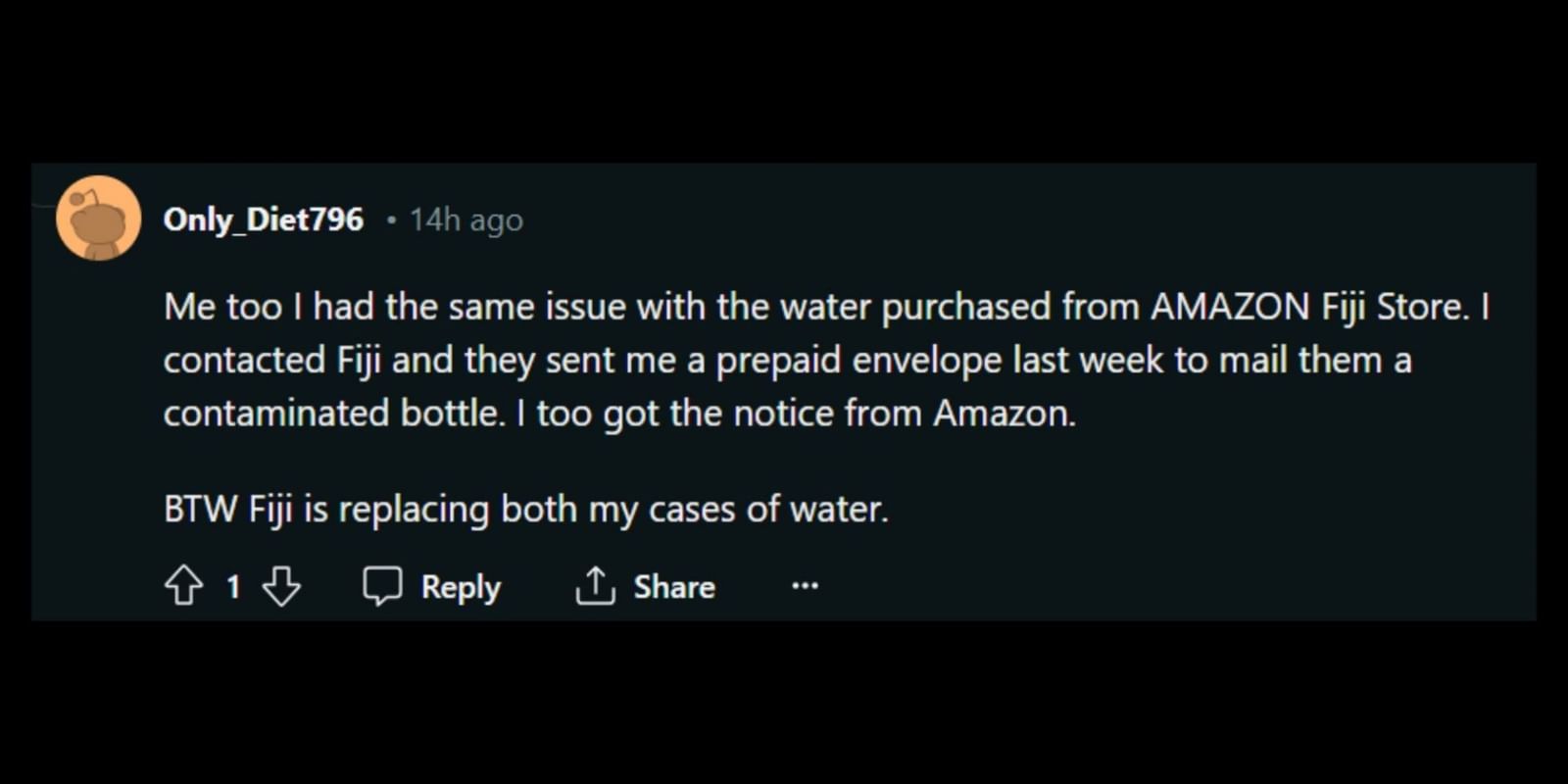Select the comment body text
This screenshot has width=1568, height=784.
(x=686, y=359)
